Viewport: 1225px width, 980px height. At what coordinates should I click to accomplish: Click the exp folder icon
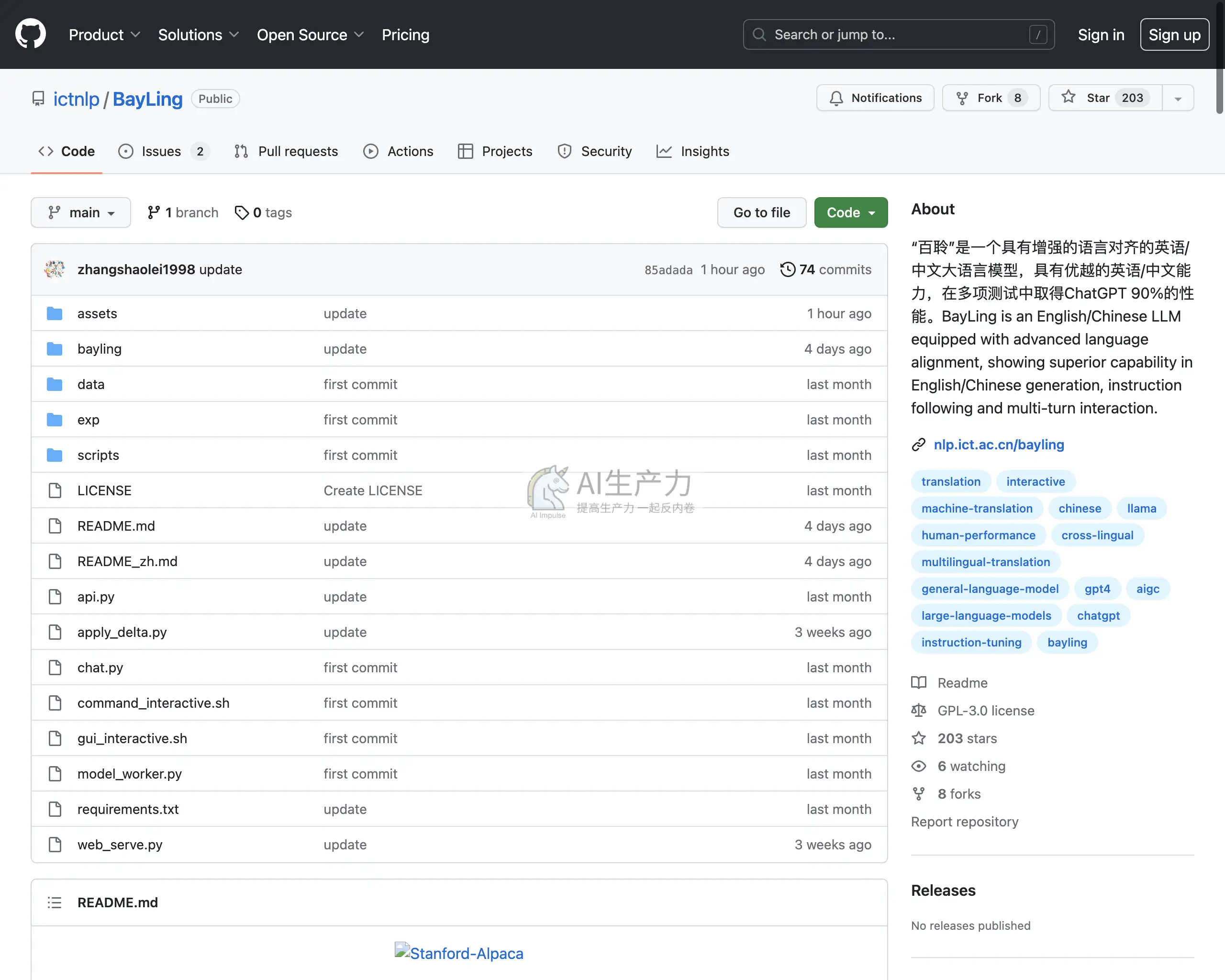[55, 419]
